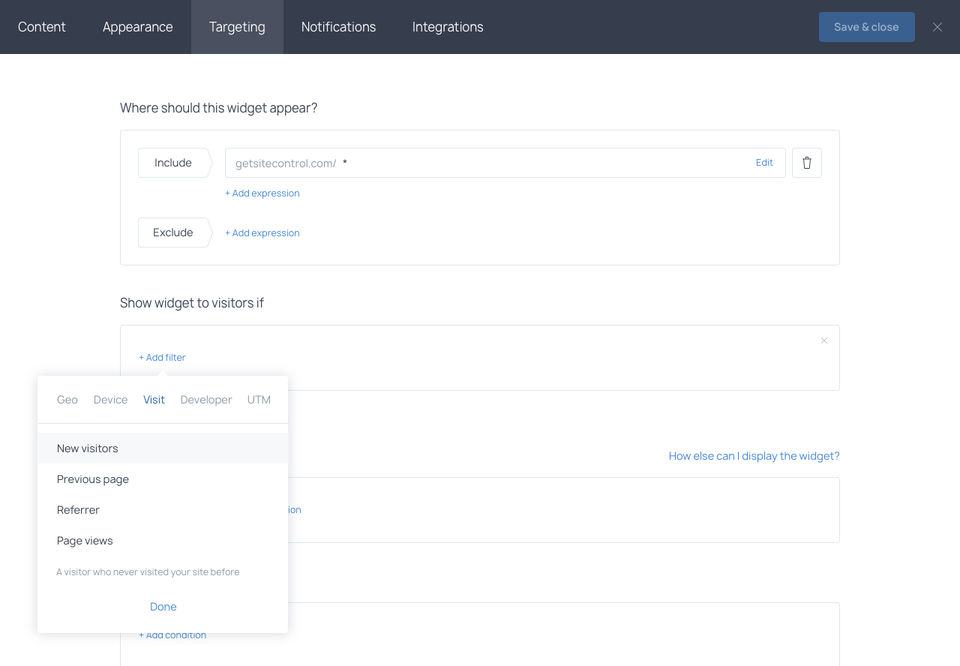Image resolution: width=960 pixels, height=666 pixels.
Task: Open 'How else can I display the widget?' link
Action: tap(754, 456)
